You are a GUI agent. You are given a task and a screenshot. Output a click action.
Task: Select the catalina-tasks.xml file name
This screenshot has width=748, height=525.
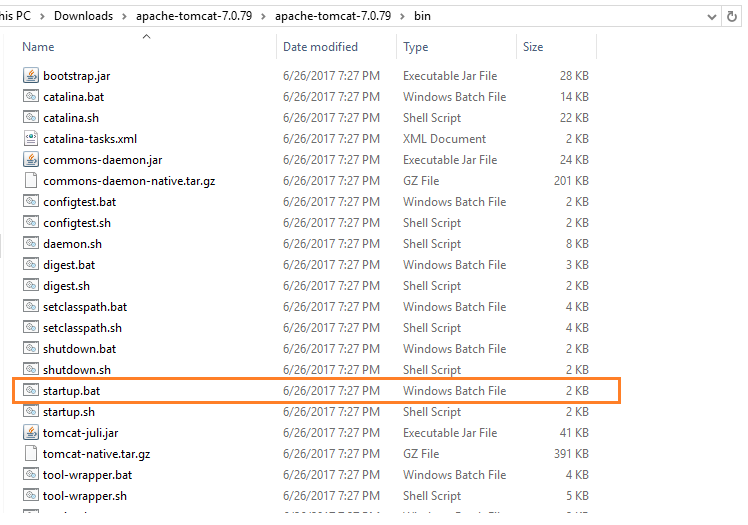90,139
